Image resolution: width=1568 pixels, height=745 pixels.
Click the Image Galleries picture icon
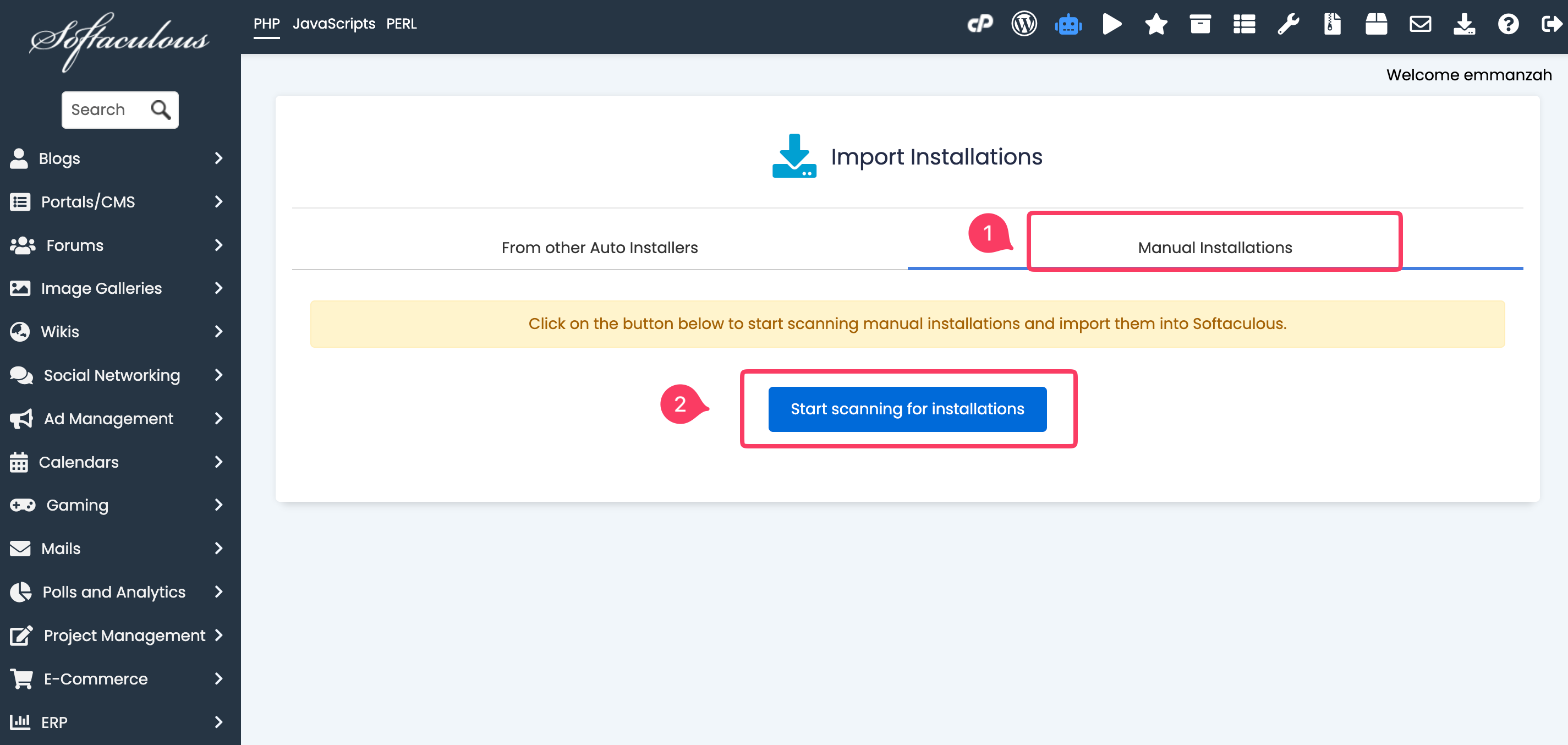pyautogui.click(x=20, y=288)
